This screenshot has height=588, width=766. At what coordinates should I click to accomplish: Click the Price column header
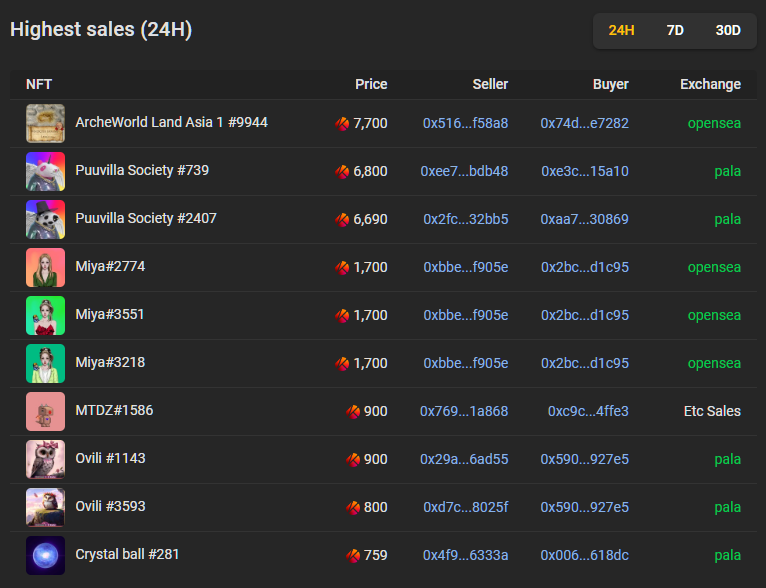click(371, 84)
